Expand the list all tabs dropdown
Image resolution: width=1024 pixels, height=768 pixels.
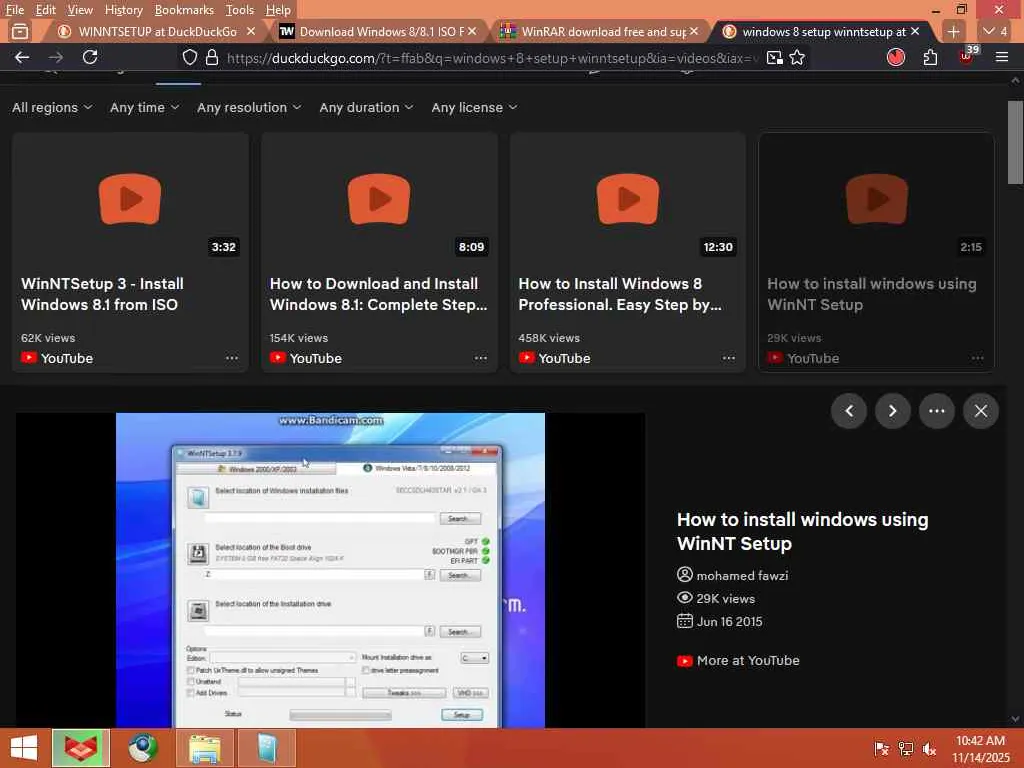click(x=995, y=31)
